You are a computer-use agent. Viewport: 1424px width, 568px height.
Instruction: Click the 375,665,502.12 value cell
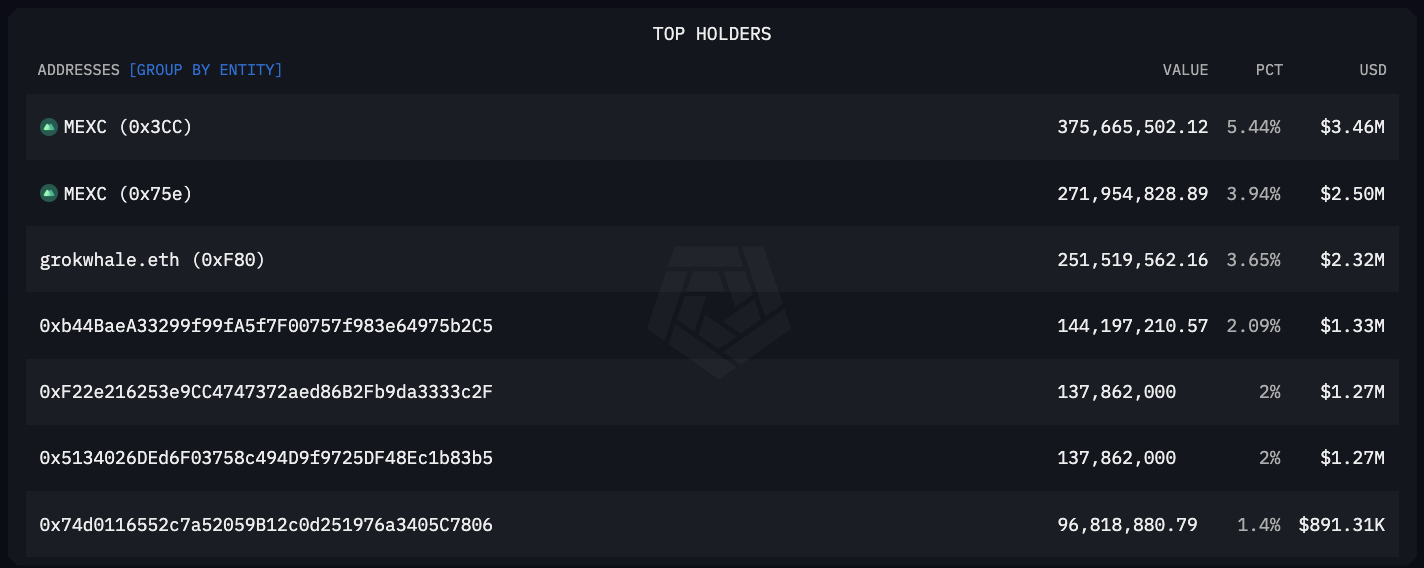[1132, 127]
